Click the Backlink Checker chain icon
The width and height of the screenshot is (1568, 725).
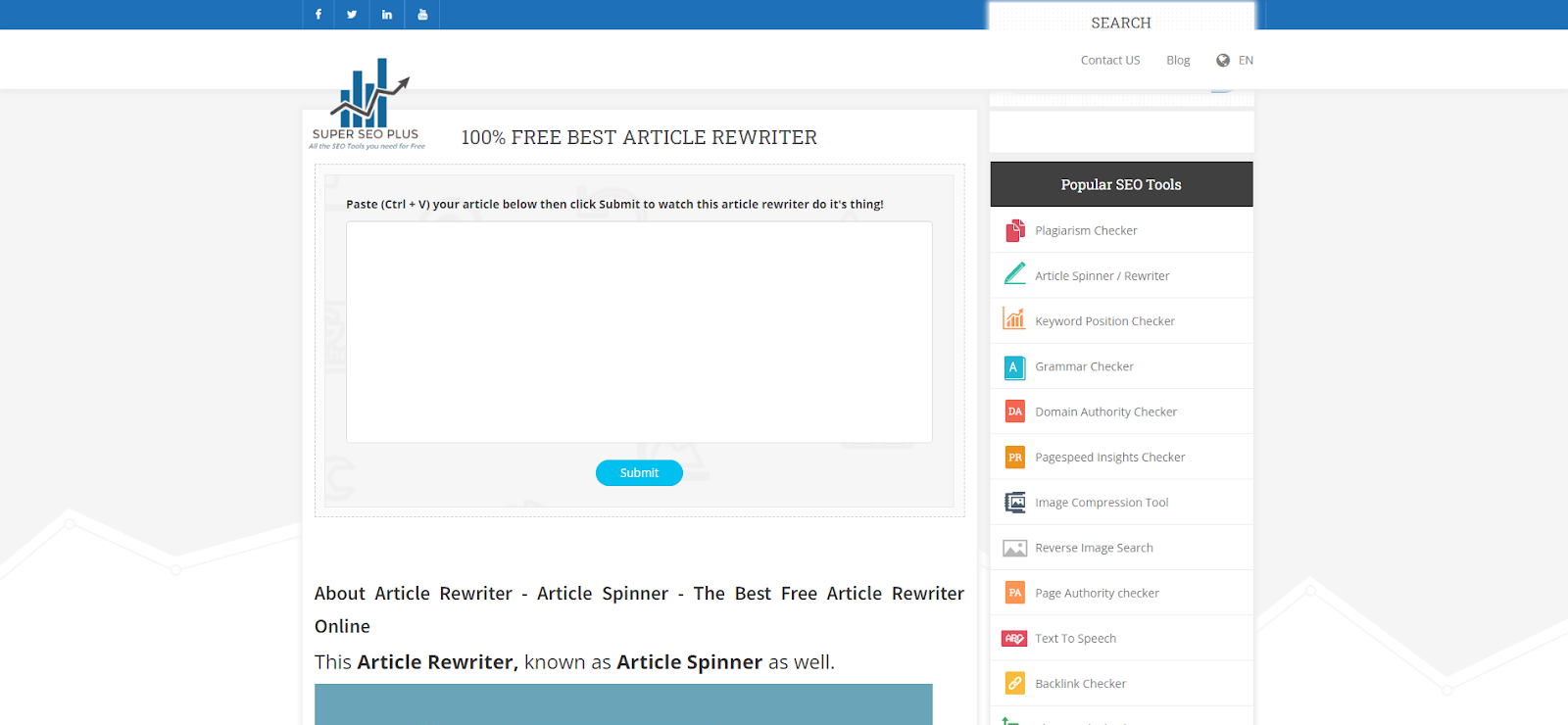click(x=1015, y=683)
